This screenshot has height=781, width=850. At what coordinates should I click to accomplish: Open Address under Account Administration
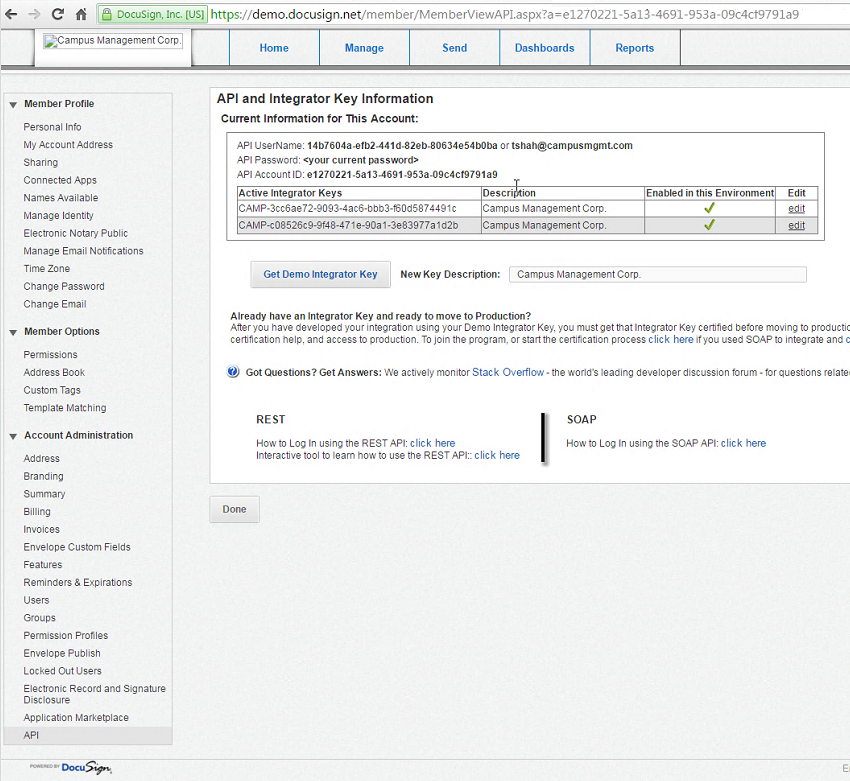click(x=42, y=459)
